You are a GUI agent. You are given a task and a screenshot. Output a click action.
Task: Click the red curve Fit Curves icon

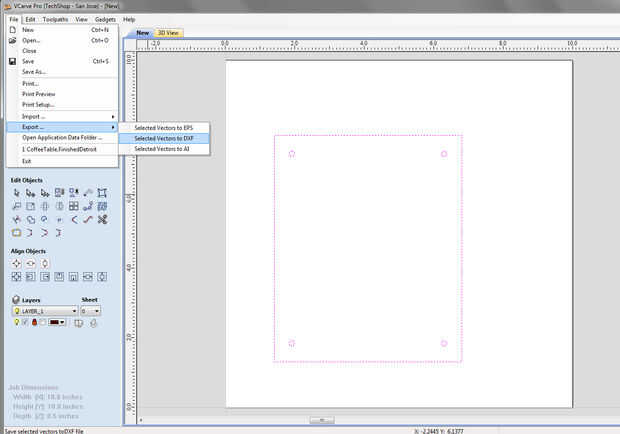point(88,219)
